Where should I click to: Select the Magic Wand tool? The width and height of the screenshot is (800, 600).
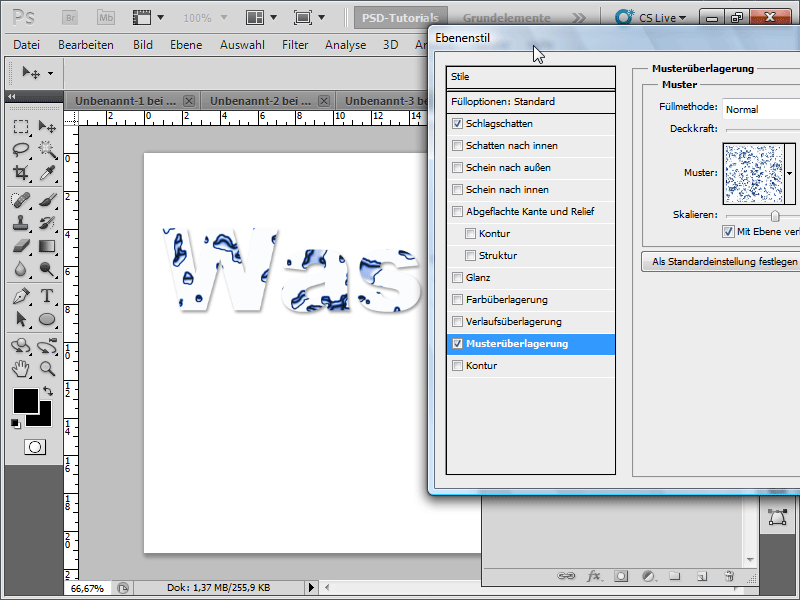tap(47, 149)
